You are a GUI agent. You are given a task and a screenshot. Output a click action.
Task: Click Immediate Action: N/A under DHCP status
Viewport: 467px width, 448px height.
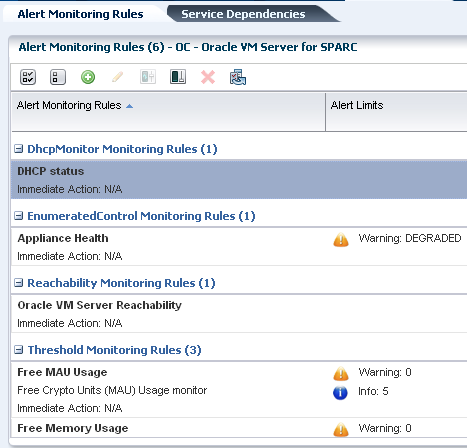click(x=70, y=189)
